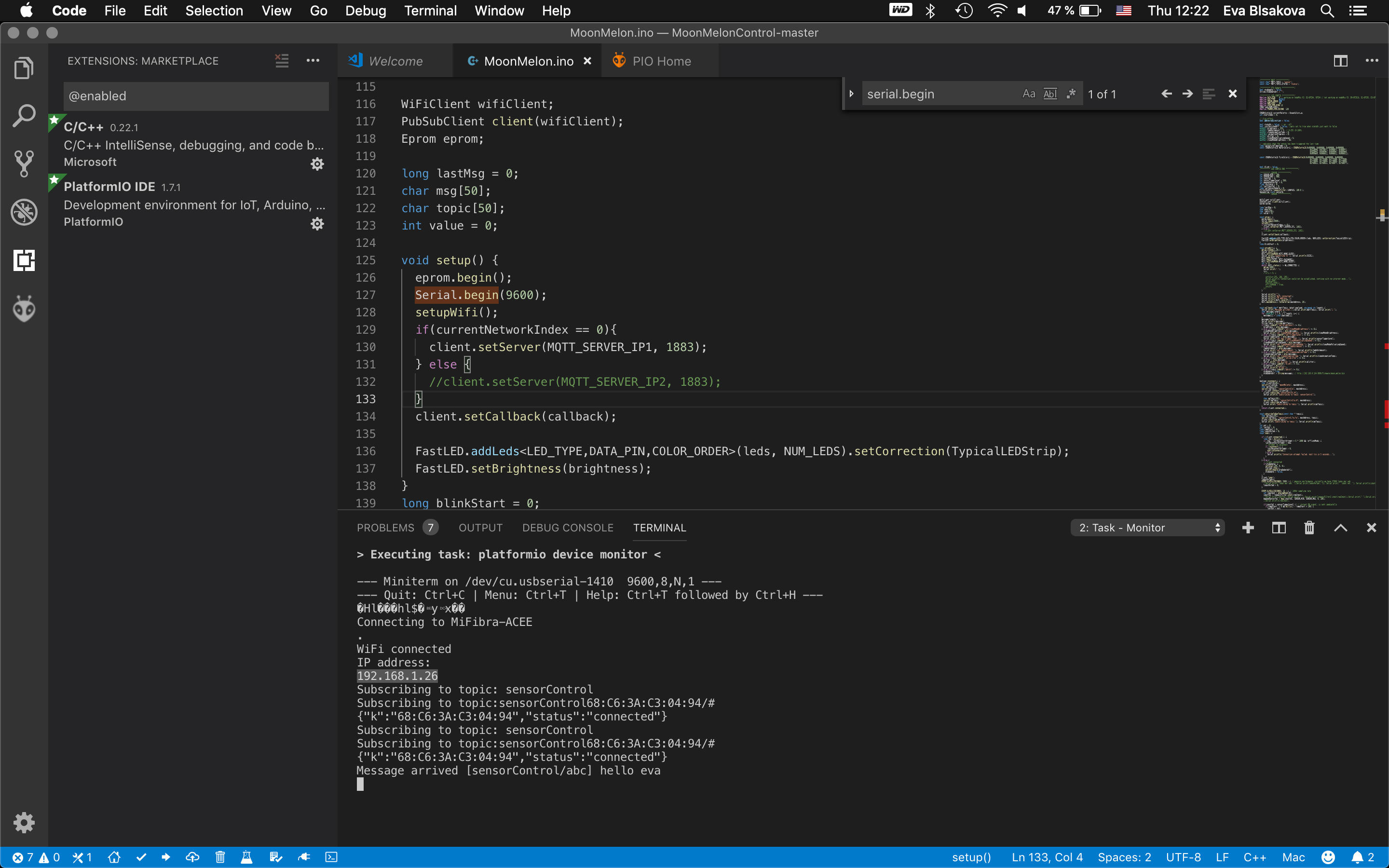Screen dimensions: 1389x868
Task: Click PlatformIO Home icon in status bar
Action: 114,857
